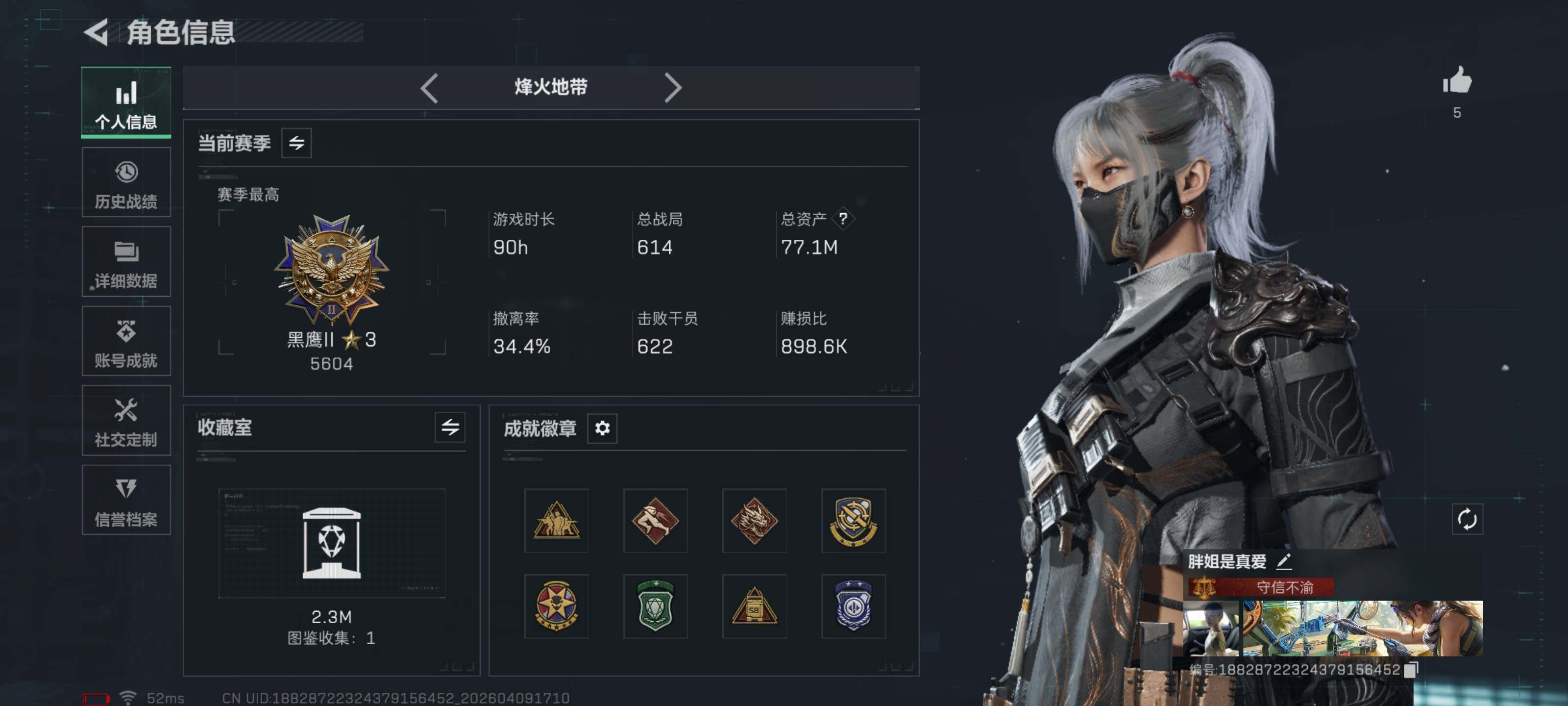
Task: Select the red dragon achievement badge
Action: tap(754, 521)
